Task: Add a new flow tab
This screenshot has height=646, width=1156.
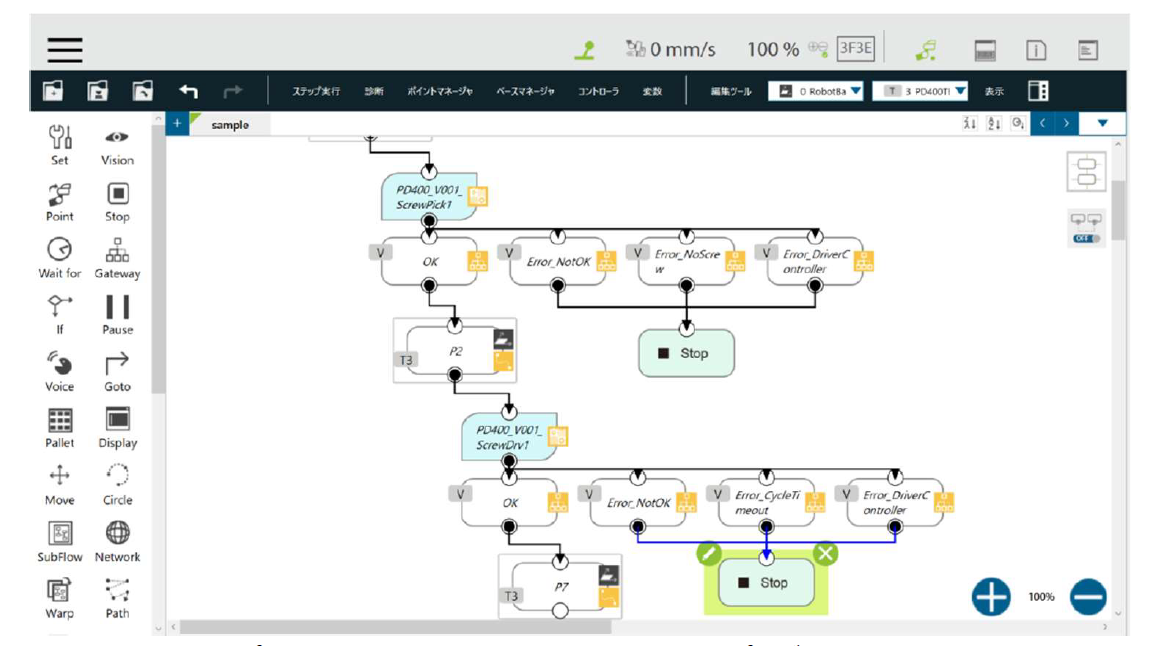Action: 177,123
